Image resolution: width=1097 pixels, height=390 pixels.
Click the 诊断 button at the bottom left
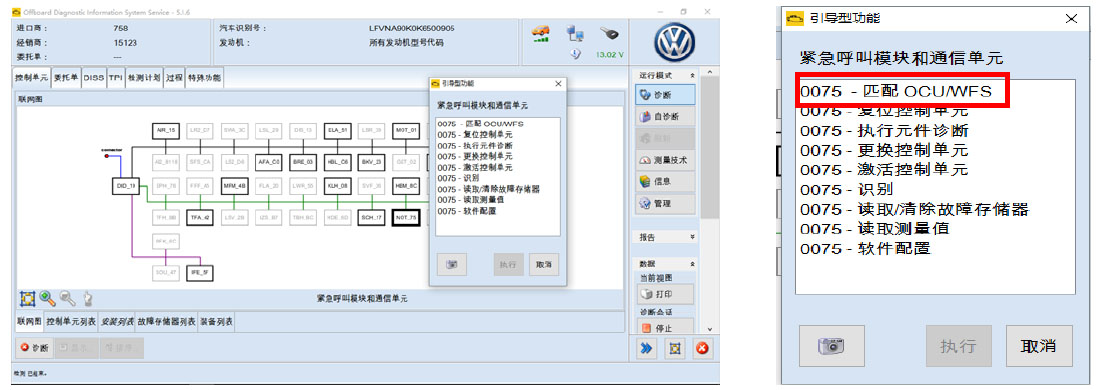coord(34,347)
